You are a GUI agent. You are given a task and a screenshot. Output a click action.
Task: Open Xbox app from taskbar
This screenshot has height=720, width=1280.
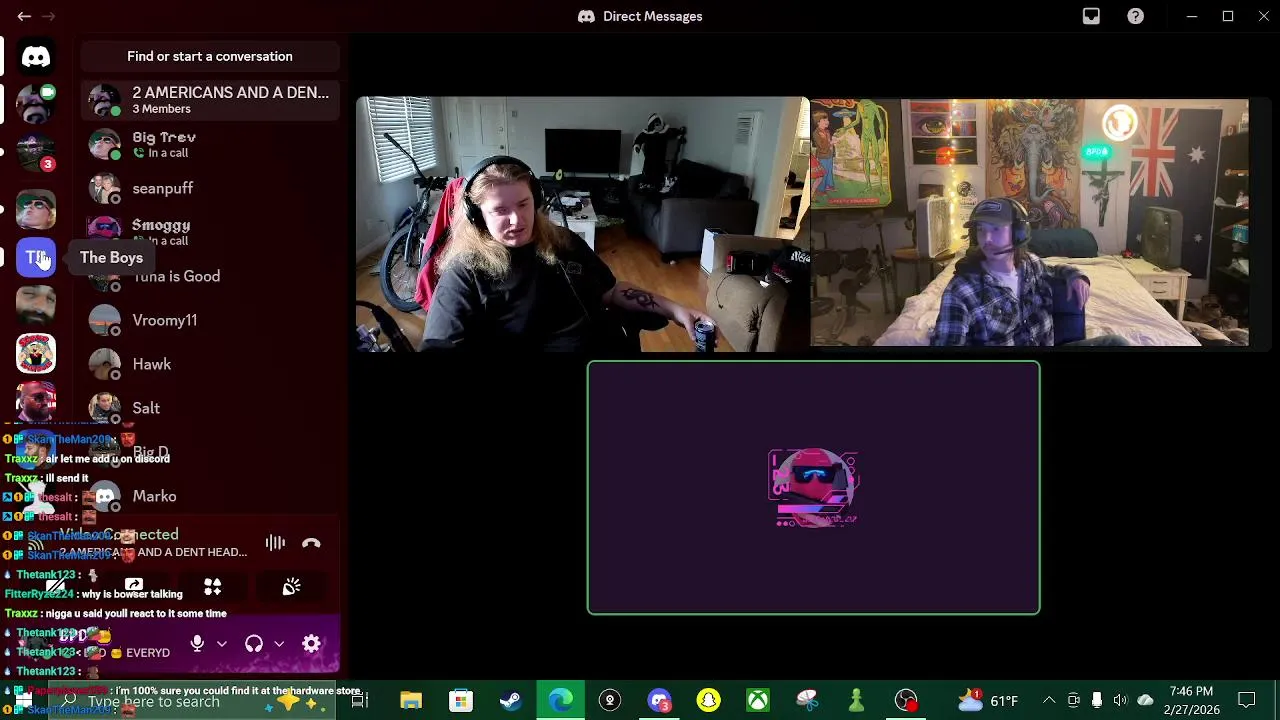click(758, 700)
